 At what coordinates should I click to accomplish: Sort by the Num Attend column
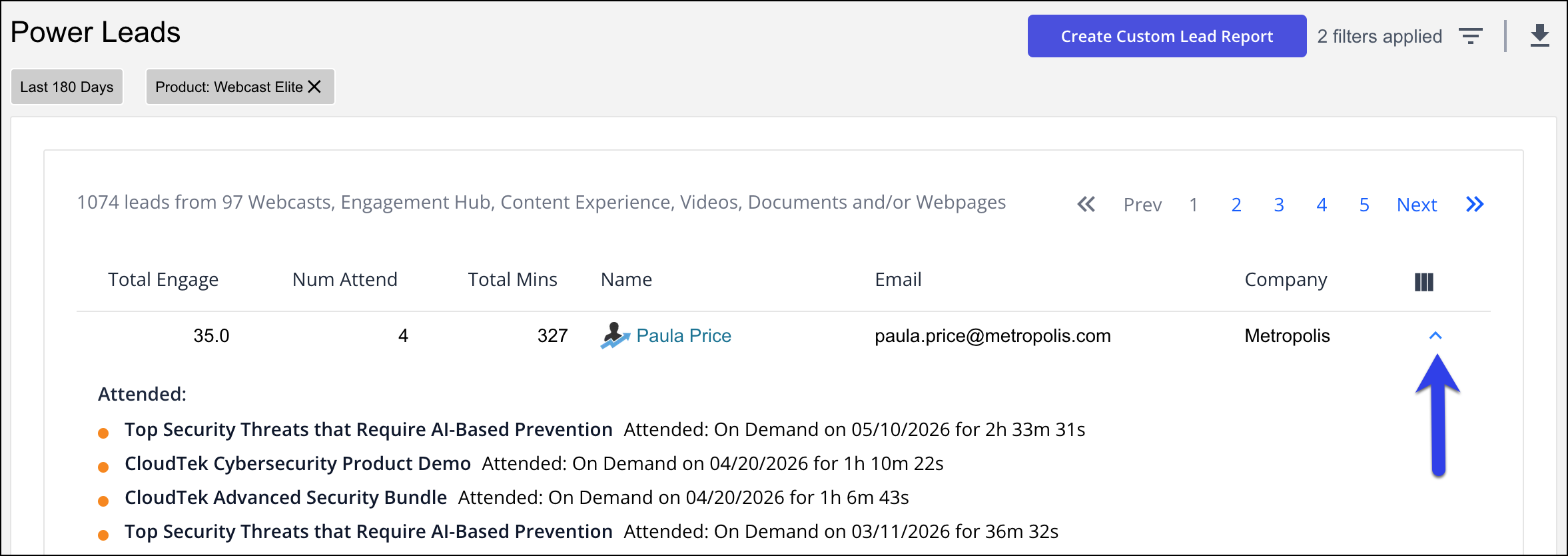click(344, 279)
